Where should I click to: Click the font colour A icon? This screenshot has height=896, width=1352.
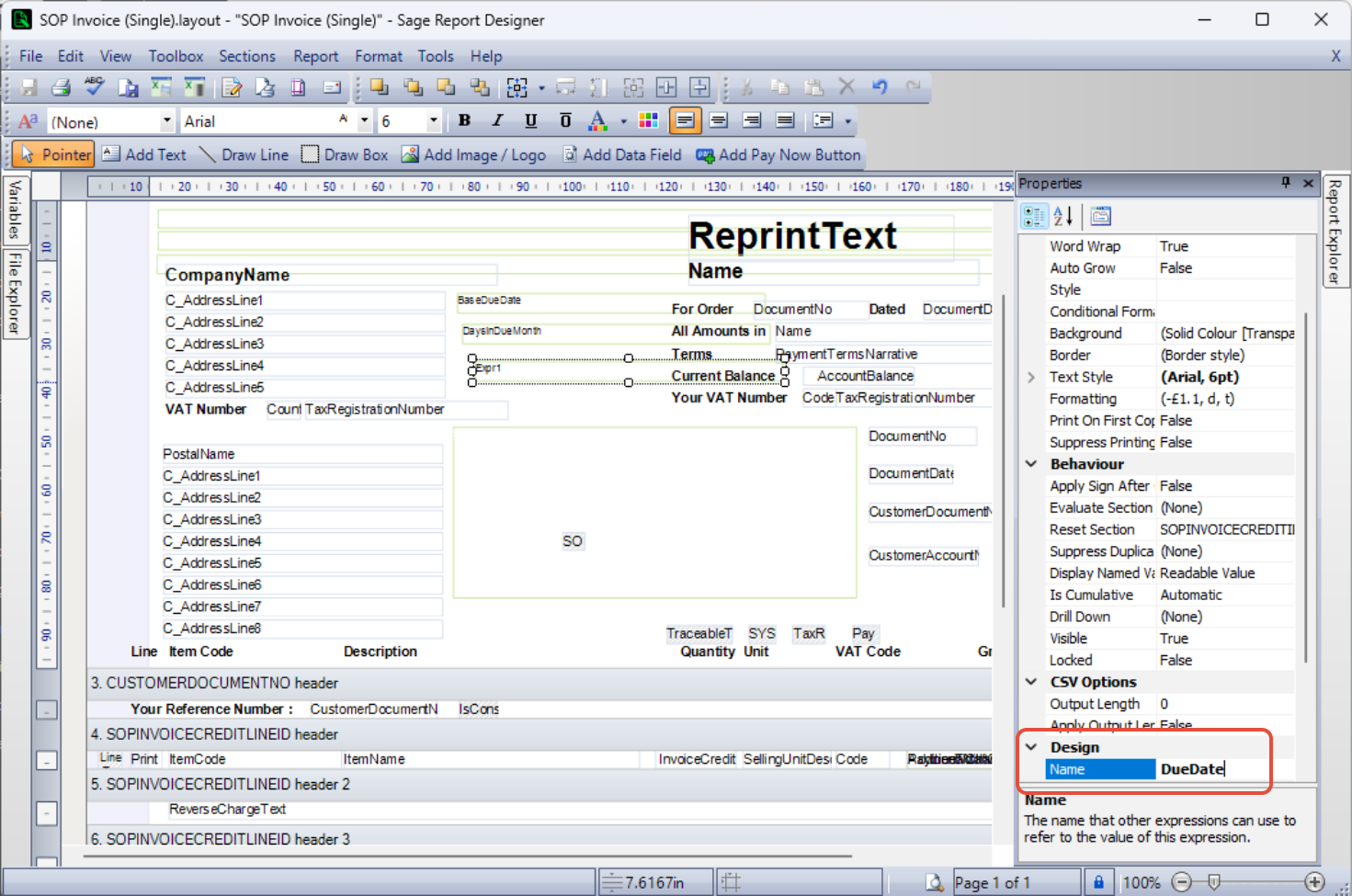pos(597,120)
